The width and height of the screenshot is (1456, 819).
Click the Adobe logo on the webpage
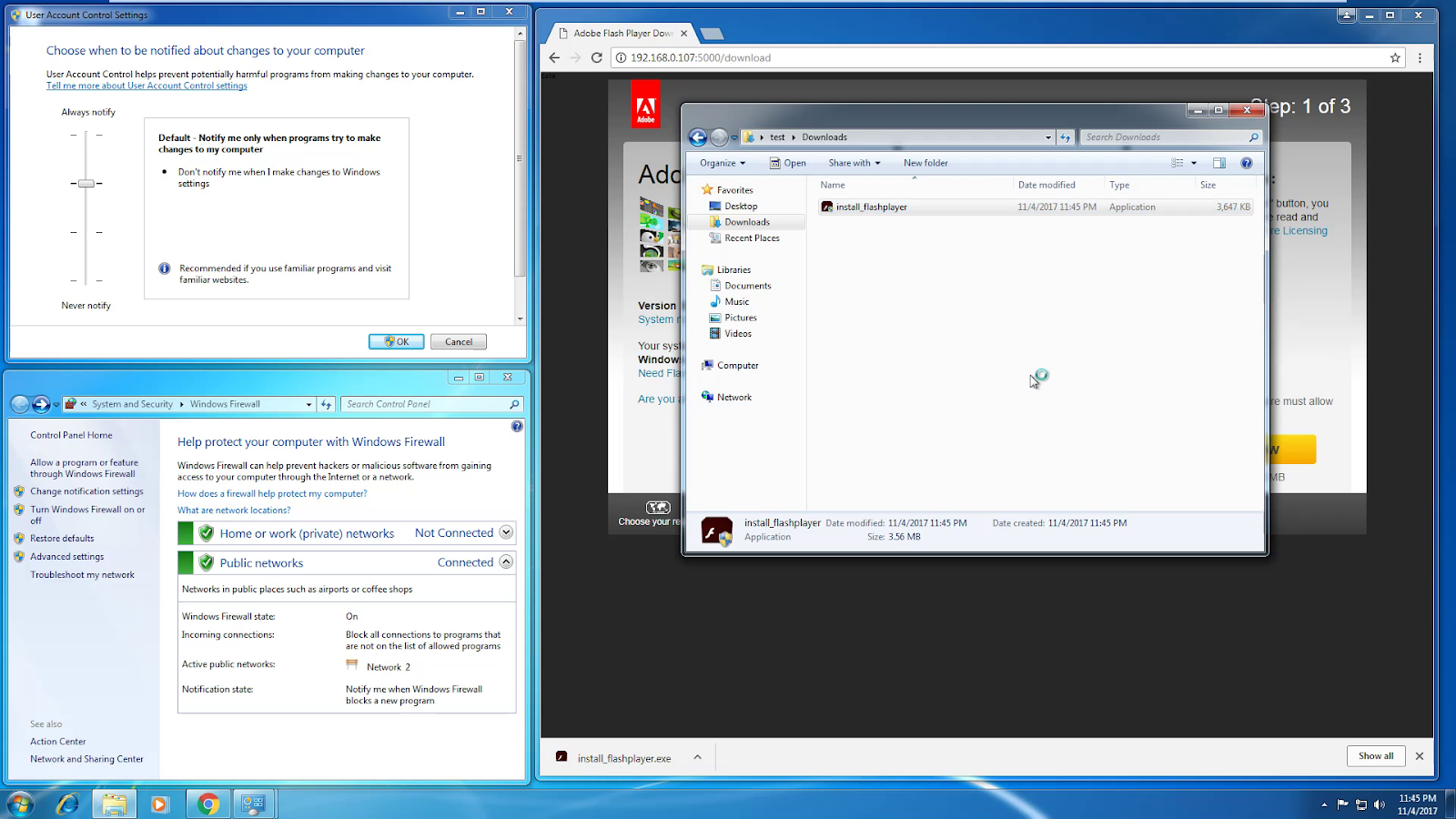[646, 105]
